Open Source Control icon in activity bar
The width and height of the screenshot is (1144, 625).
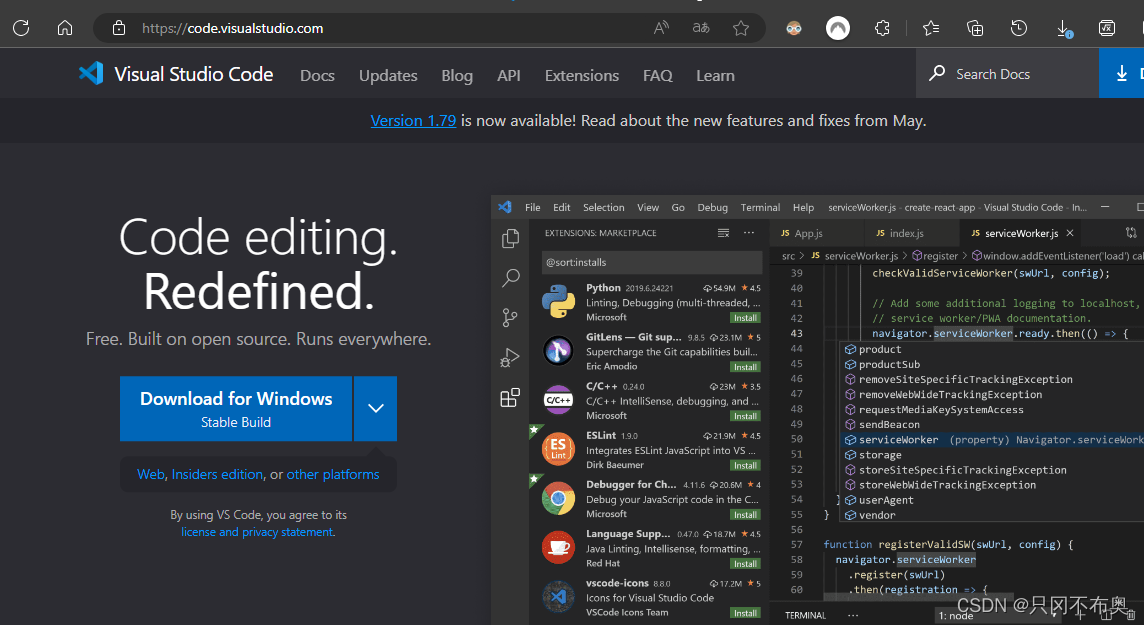pyautogui.click(x=510, y=317)
